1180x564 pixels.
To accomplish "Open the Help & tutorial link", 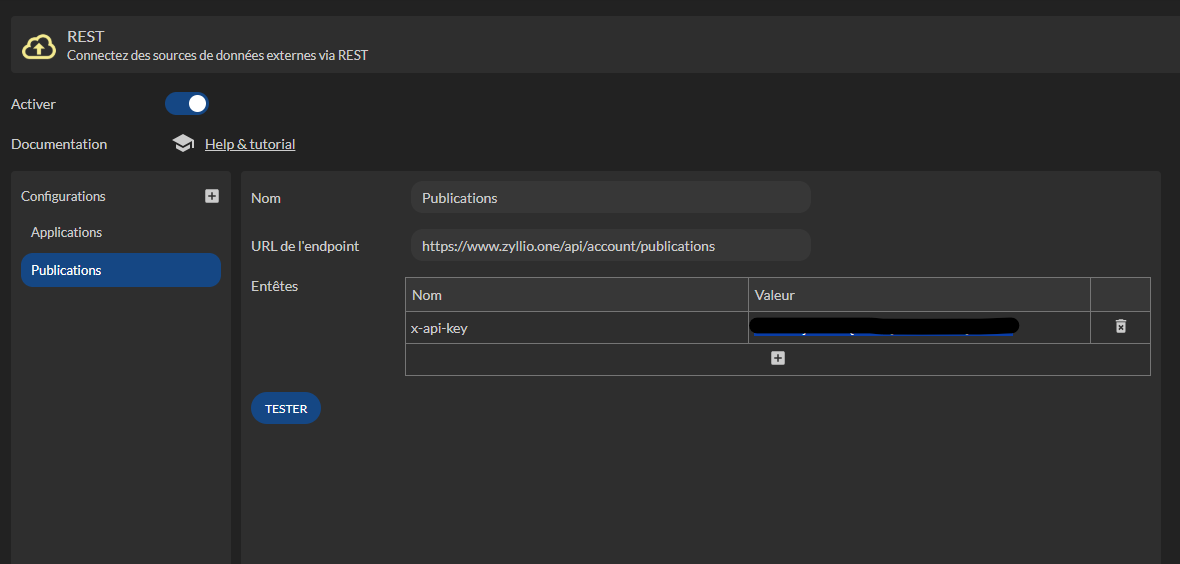I will pyautogui.click(x=250, y=144).
